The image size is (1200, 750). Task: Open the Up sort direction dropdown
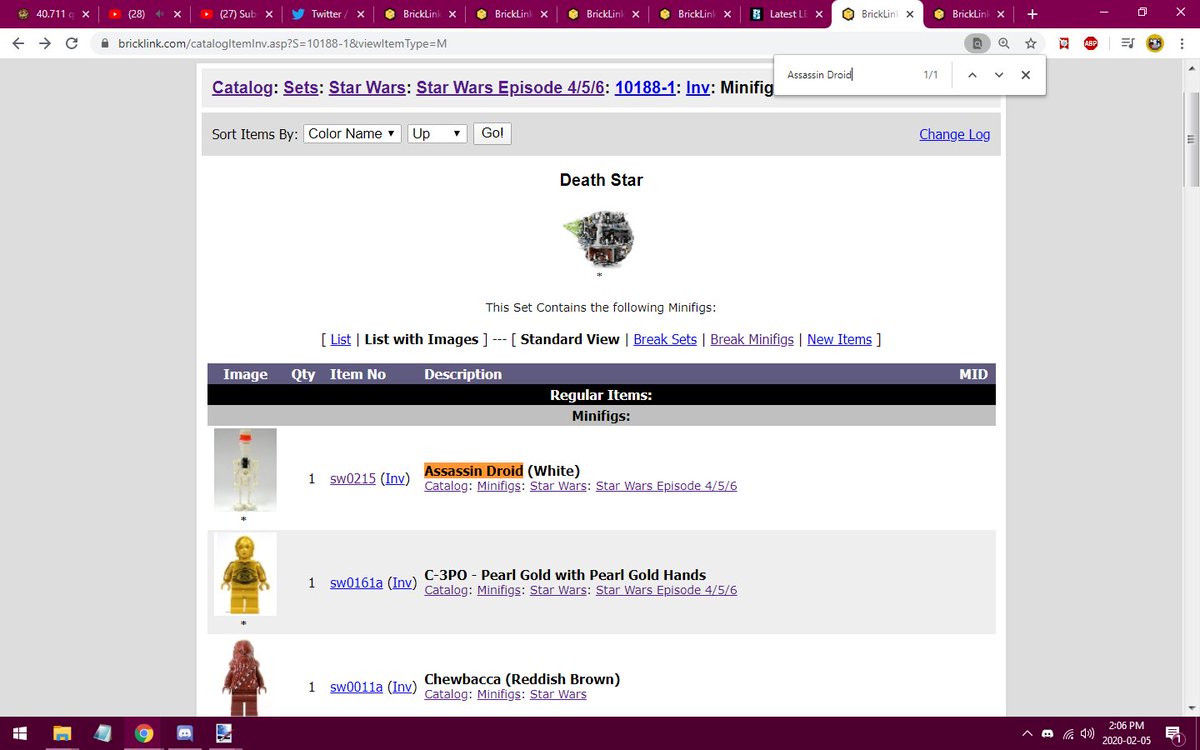point(437,133)
